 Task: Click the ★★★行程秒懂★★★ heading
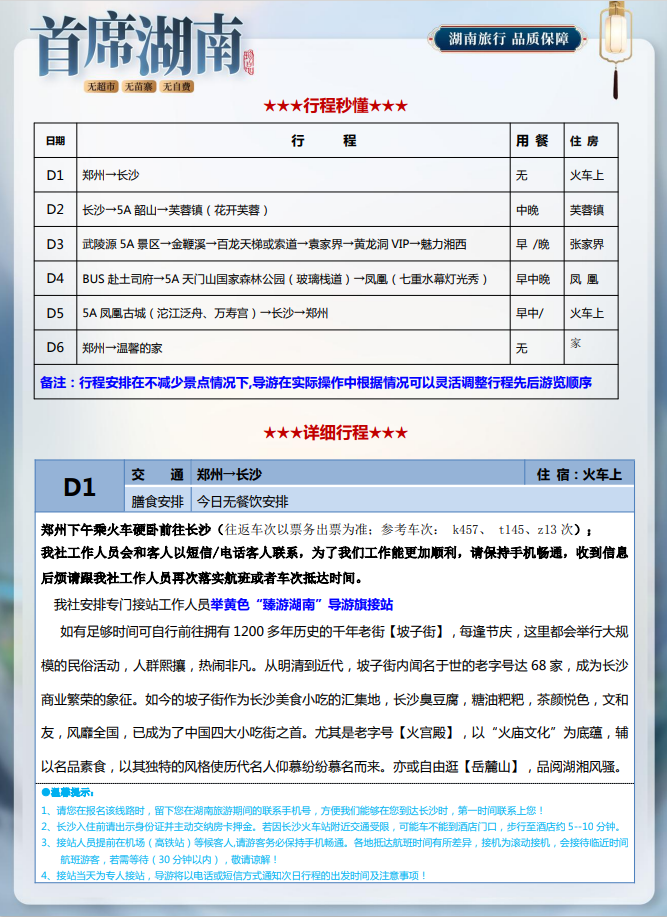335,106
